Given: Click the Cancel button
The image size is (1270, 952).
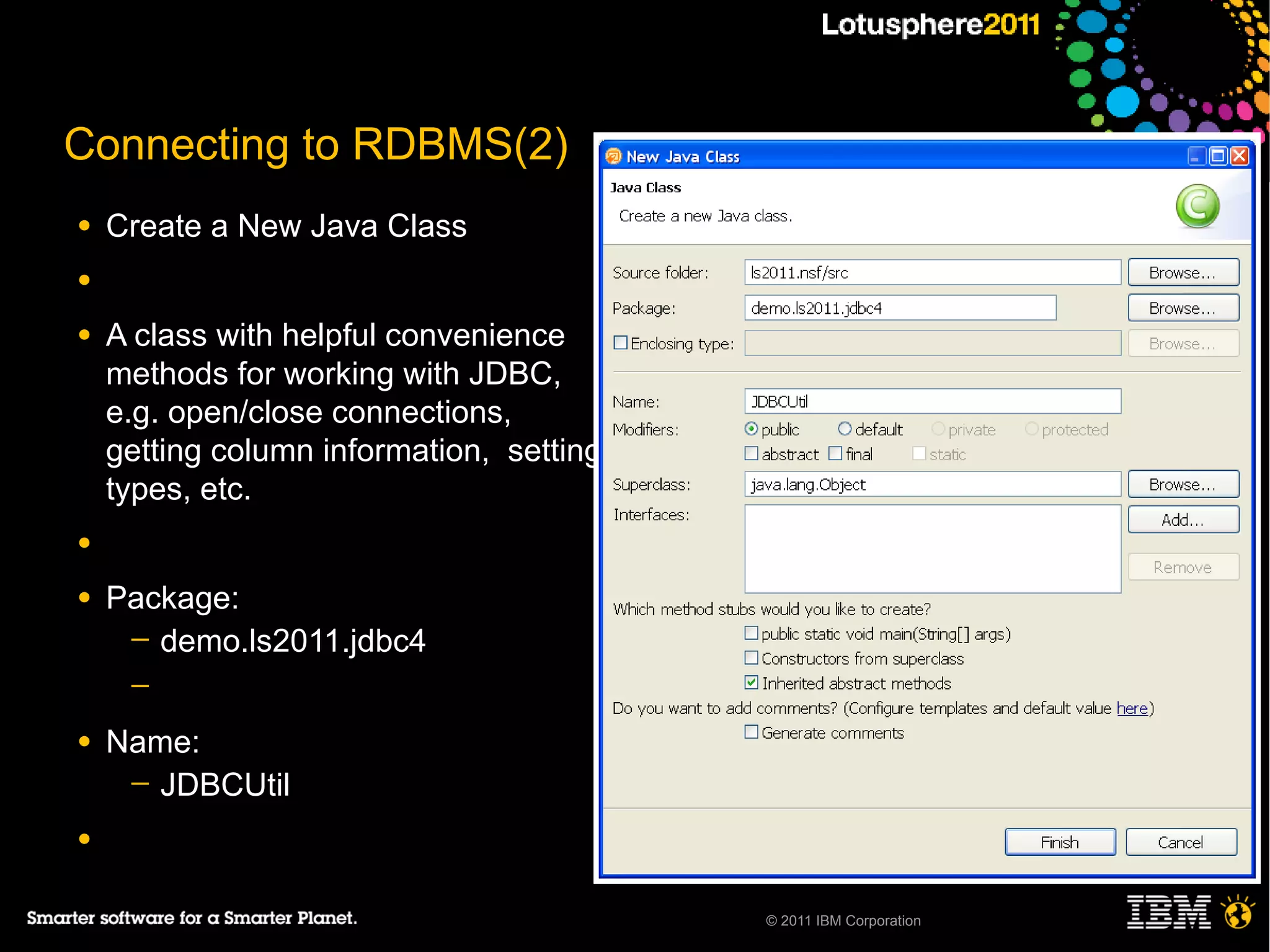Looking at the screenshot, I should [x=1181, y=842].
